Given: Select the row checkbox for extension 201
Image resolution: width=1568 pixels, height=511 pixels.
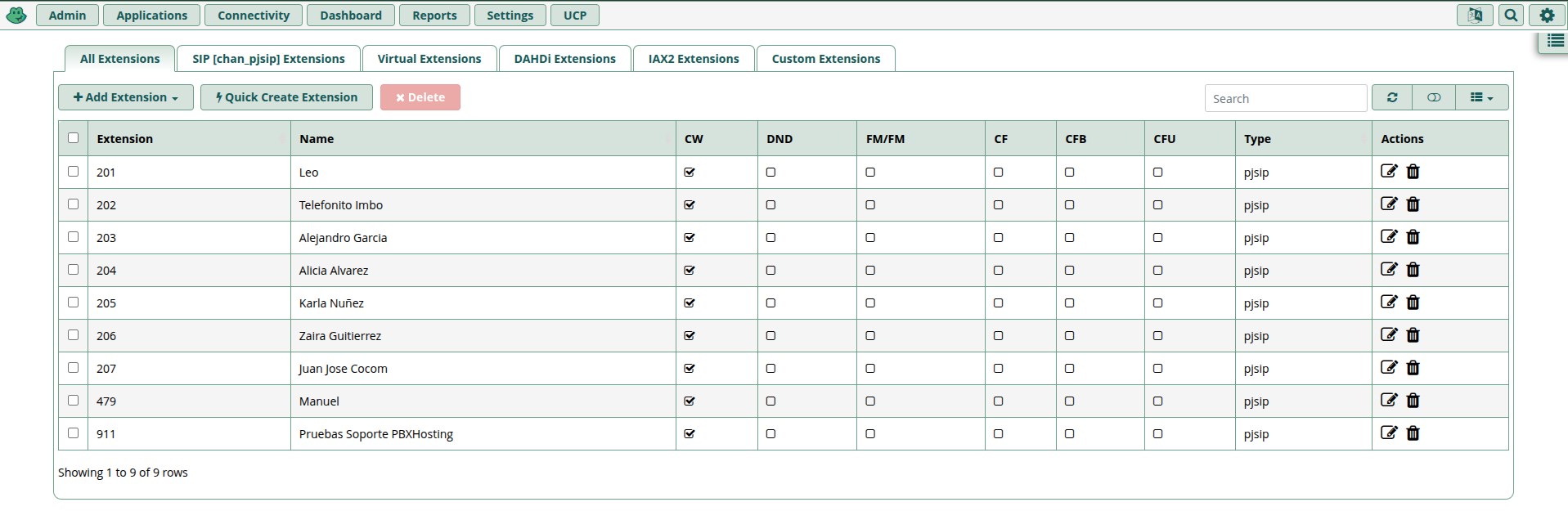Looking at the screenshot, I should [x=74, y=171].
